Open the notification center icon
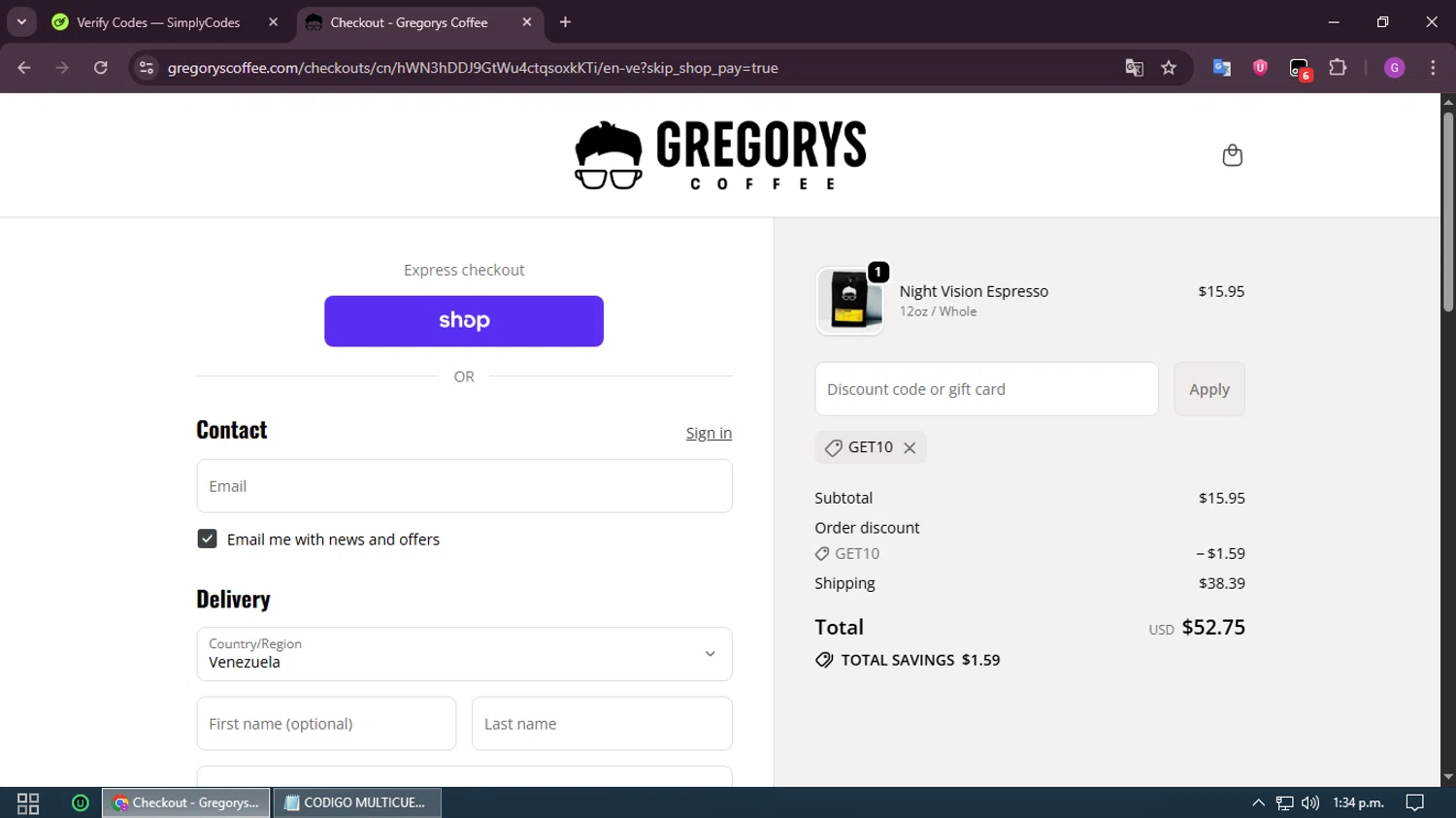 click(x=1415, y=802)
